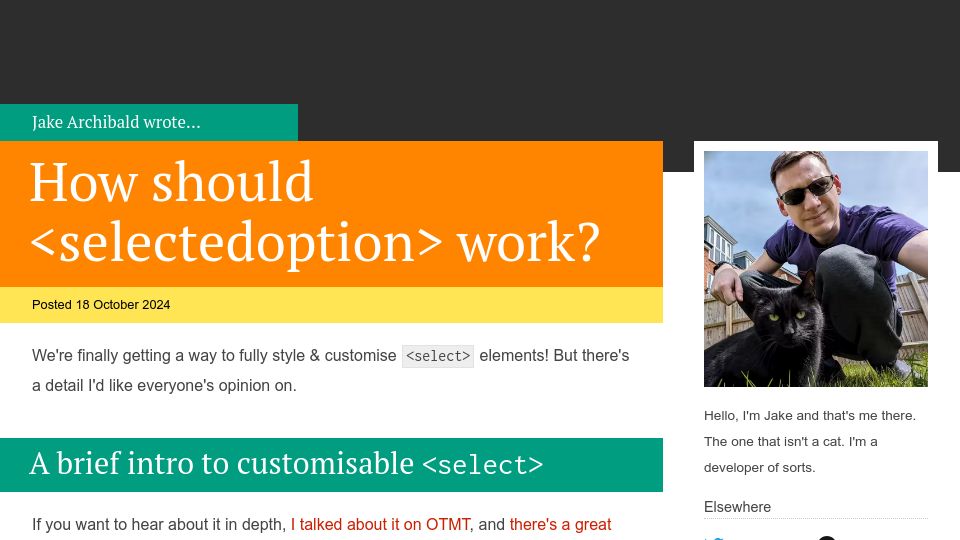The width and height of the screenshot is (960, 540).
Task: Click 'If you want to hear about it in depth' text
Action: pyautogui.click(x=159, y=525)
